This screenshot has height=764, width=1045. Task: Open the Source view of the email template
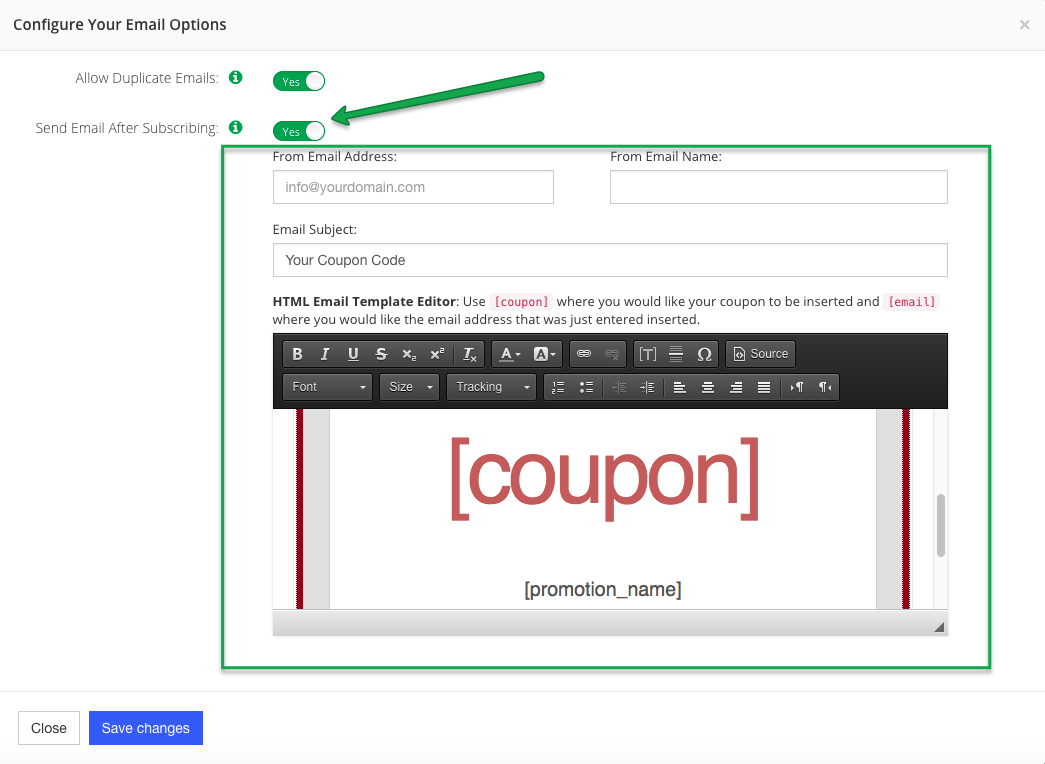[x=760, y=353]
